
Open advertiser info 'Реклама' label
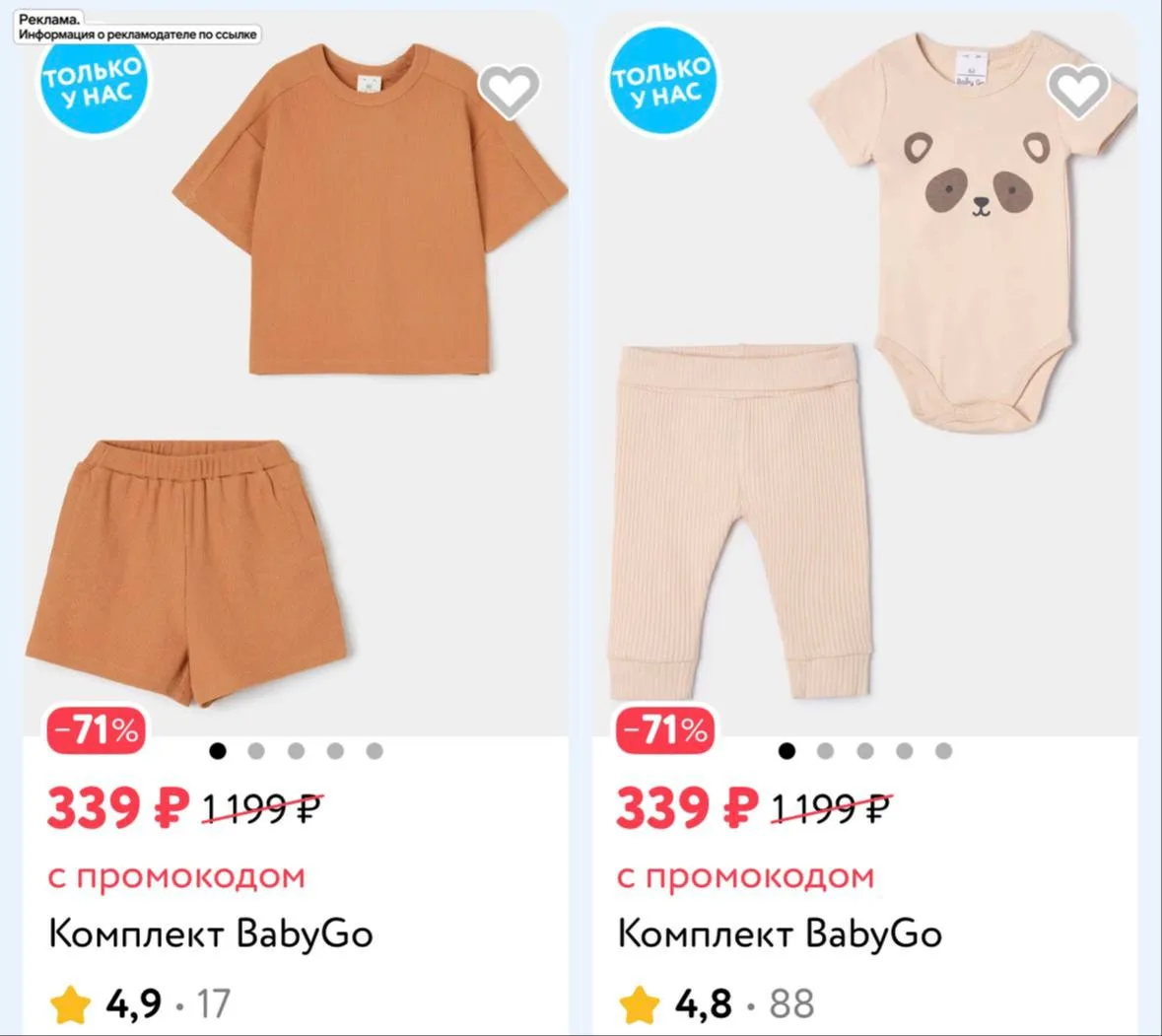coord(138,28)
